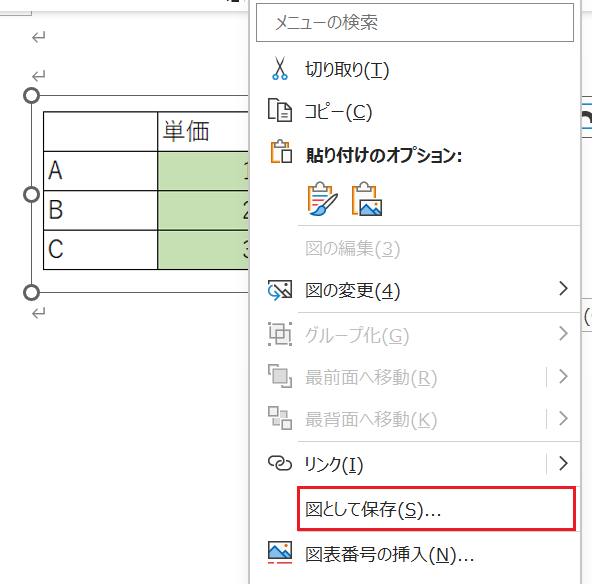
Task: Click the copy pages icon
Action: (x=280, y=110)
